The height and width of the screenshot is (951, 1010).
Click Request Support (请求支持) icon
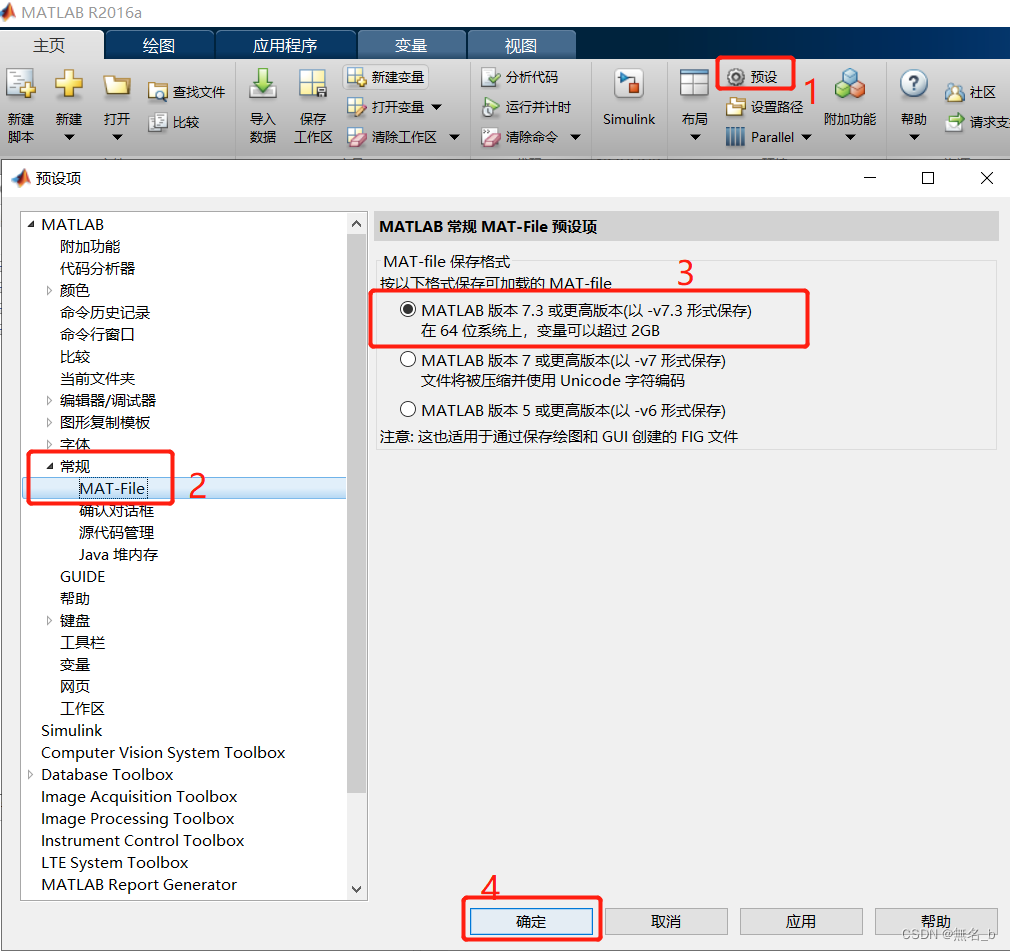[955, 122]
